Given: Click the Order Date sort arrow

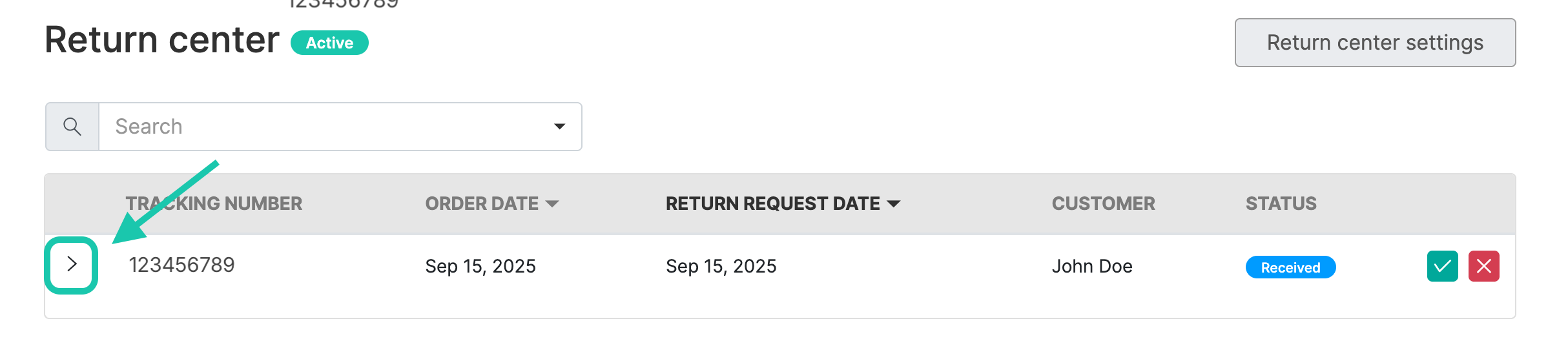Looking at the screenshot, I should click(x=552, y=204).
